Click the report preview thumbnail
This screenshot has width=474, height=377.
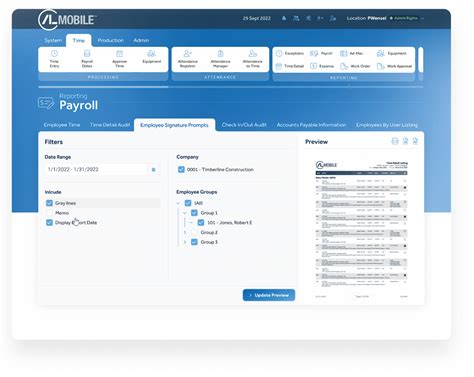click(x=361, y=229)
